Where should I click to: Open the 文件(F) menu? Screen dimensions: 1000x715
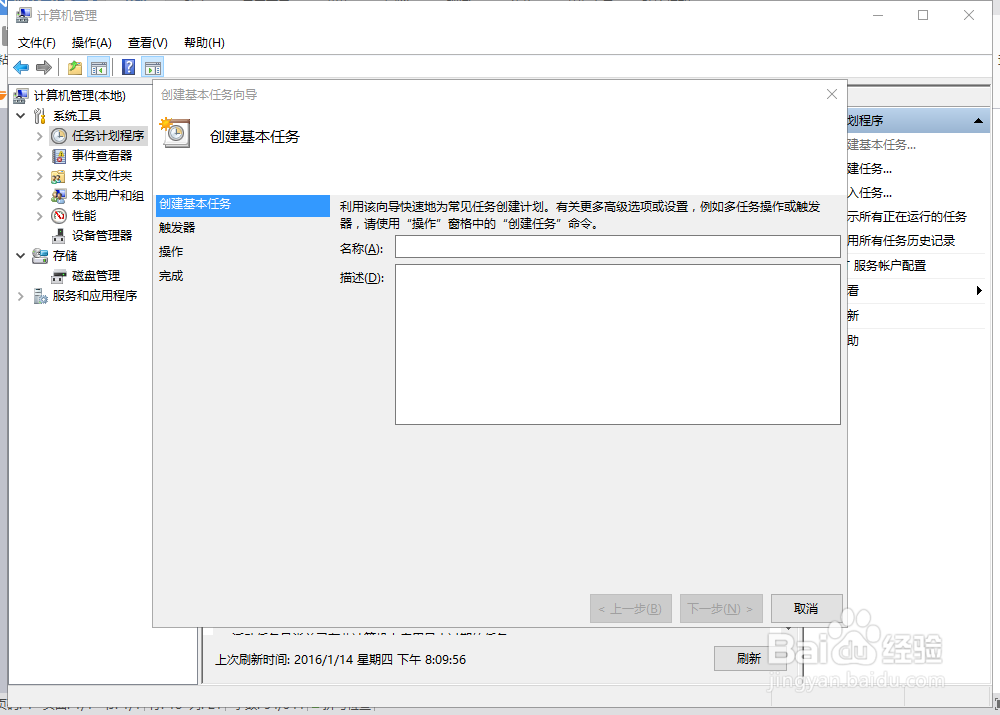click(x=37, y=42)
